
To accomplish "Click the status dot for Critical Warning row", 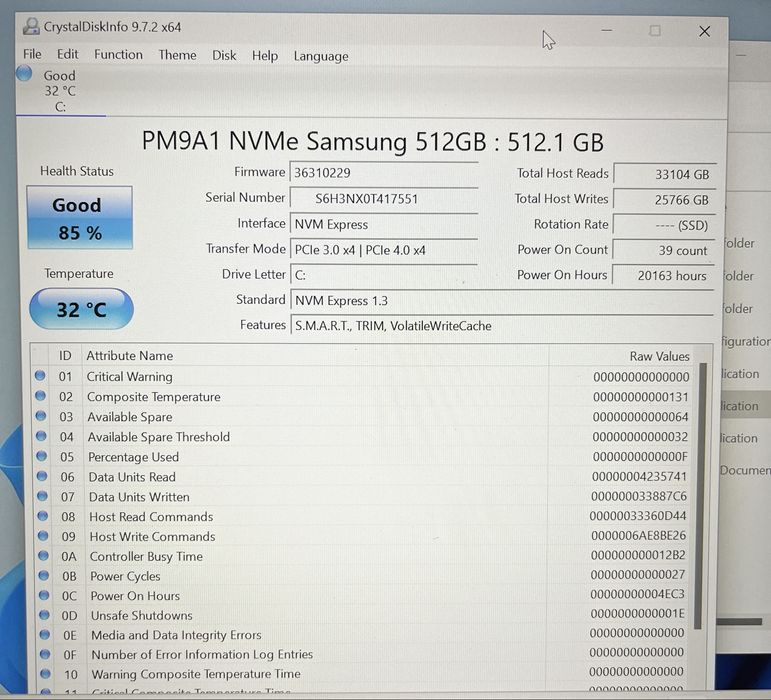I will coord(40,376).
